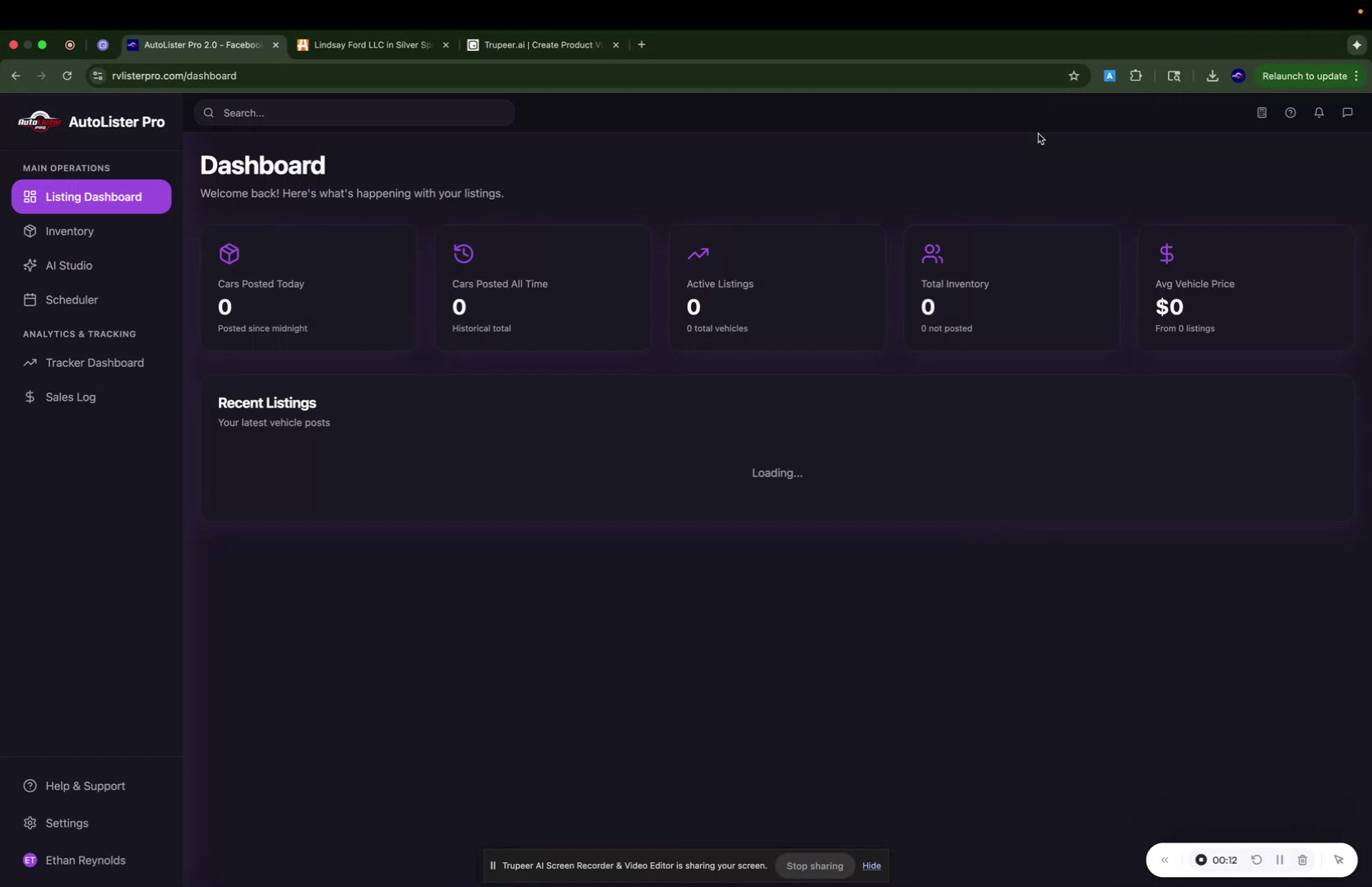The width and height of the screenshot is (1372, 887).
Task: Pause the Trupeer screen recording
Action: (1280, 859)
